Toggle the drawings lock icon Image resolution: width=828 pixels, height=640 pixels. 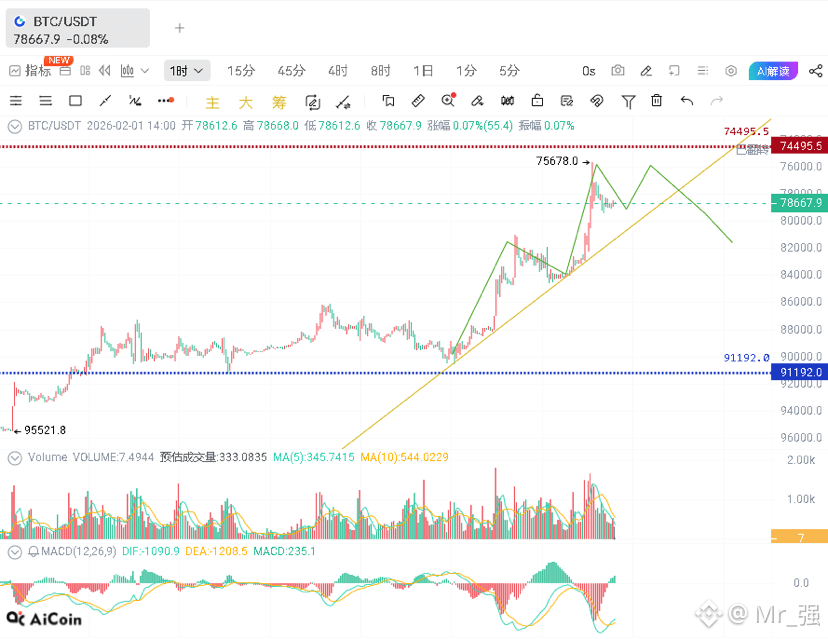[537, 100]
